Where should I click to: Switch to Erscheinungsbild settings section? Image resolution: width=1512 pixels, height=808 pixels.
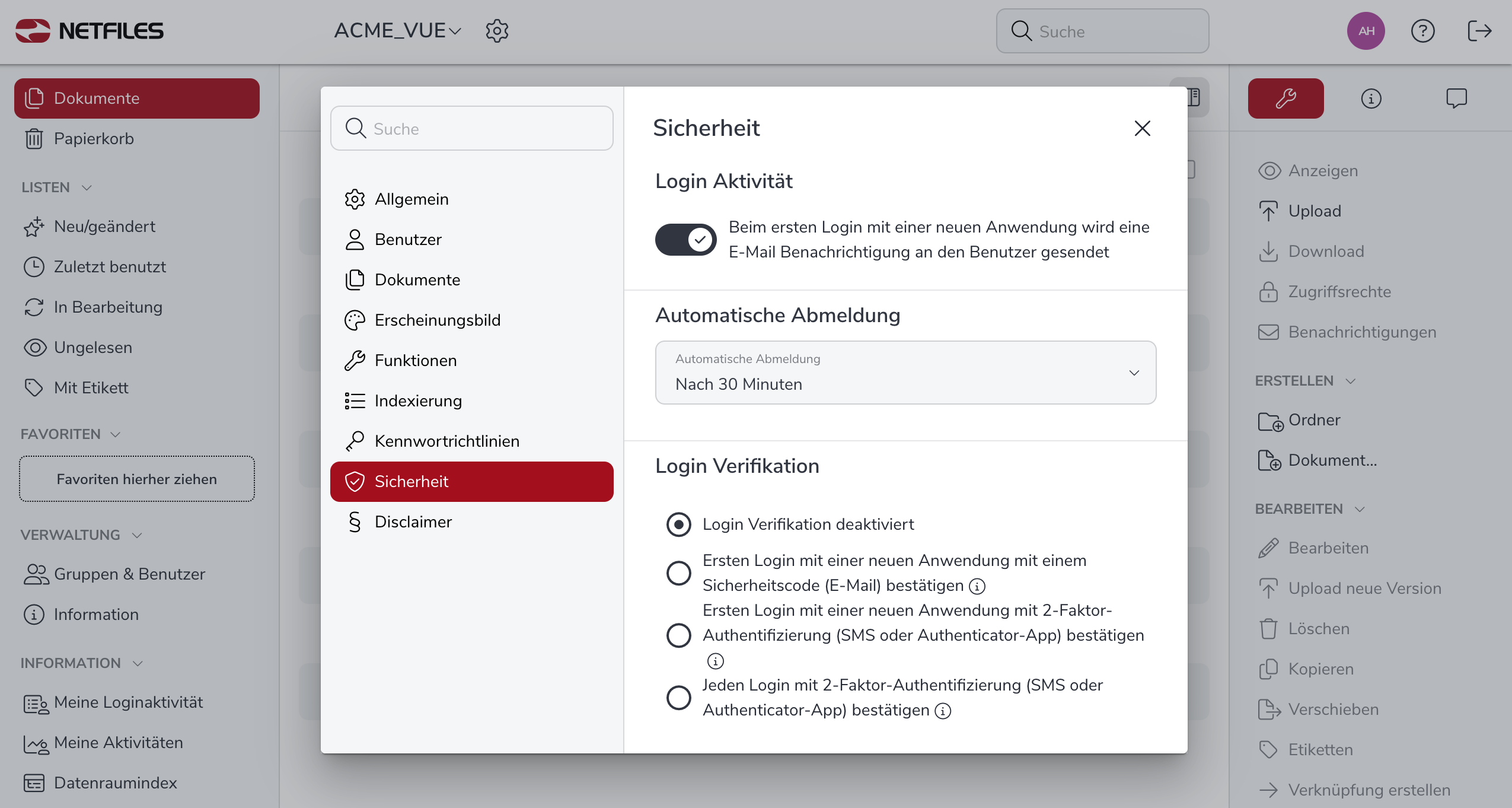pyautogui.click(x=438, y=320)
